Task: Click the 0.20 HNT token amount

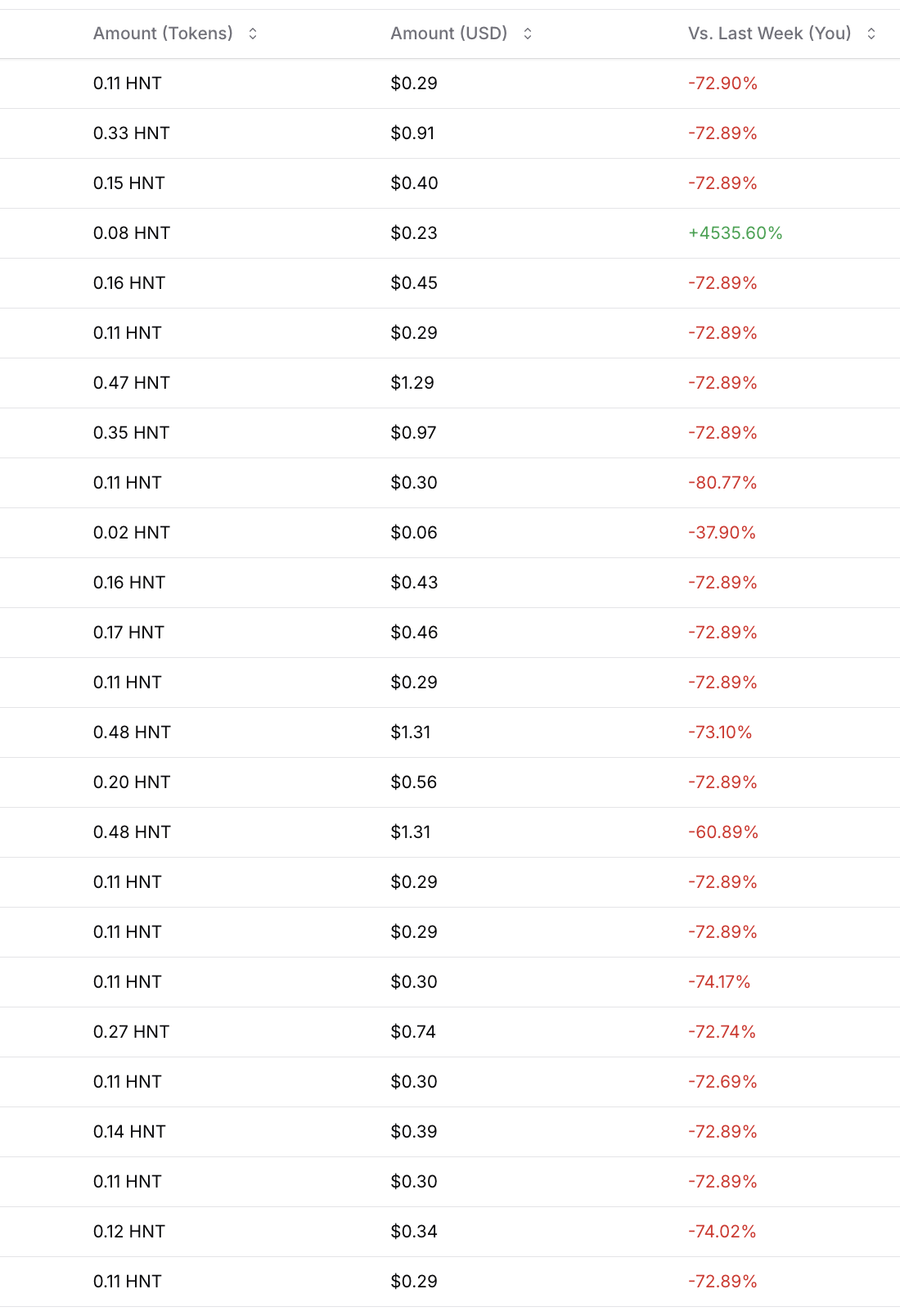Action: coord(132,782)
